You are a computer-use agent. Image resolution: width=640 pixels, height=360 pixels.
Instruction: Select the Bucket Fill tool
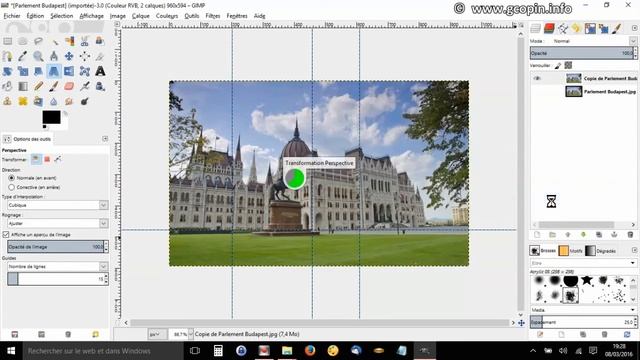(x=7, y=86)
